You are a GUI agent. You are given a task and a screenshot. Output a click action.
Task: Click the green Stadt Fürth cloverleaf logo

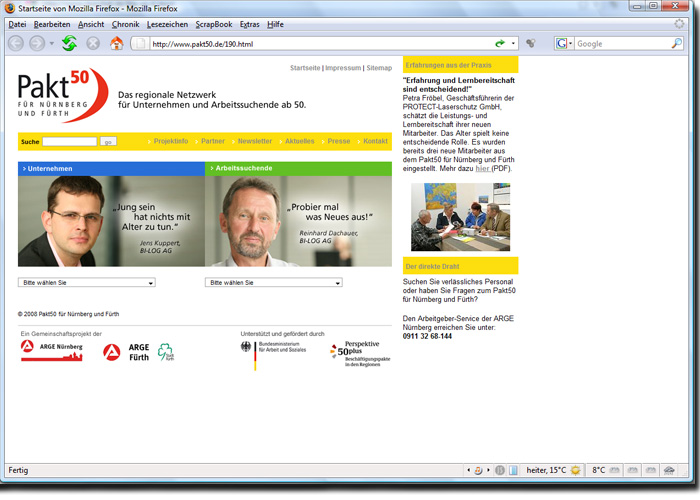166,352
